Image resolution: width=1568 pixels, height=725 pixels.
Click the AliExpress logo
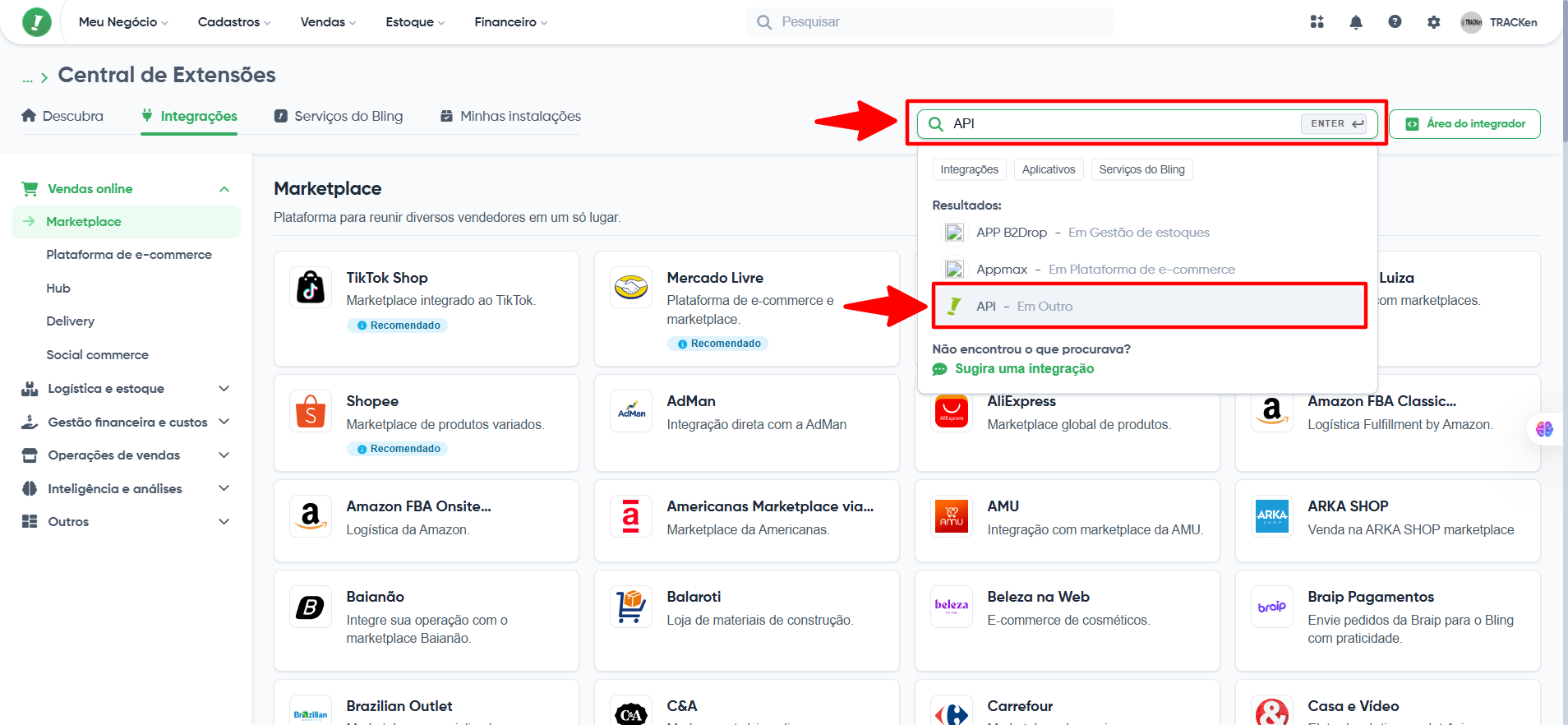[952, 411]
